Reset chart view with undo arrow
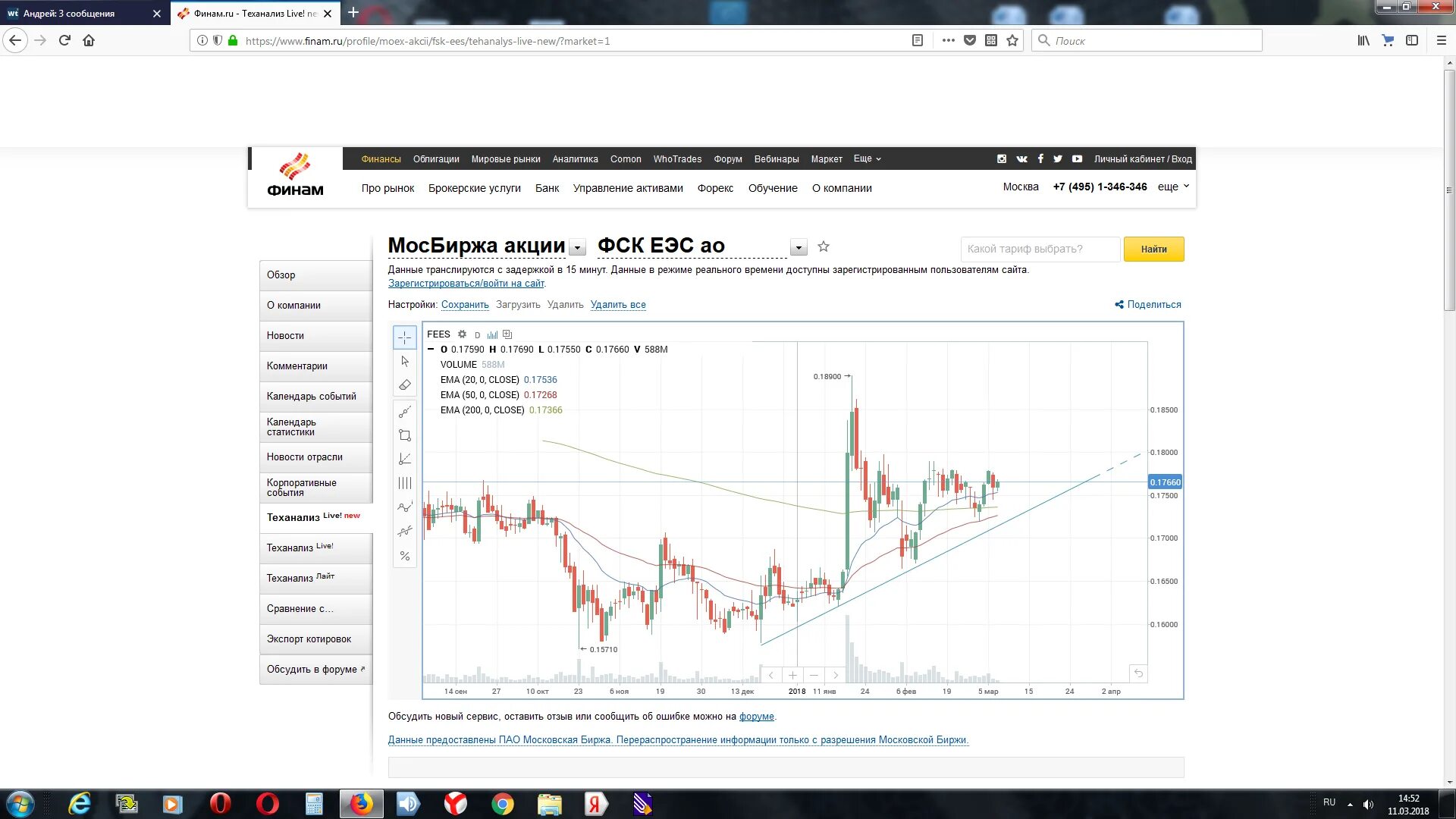 1138,673
